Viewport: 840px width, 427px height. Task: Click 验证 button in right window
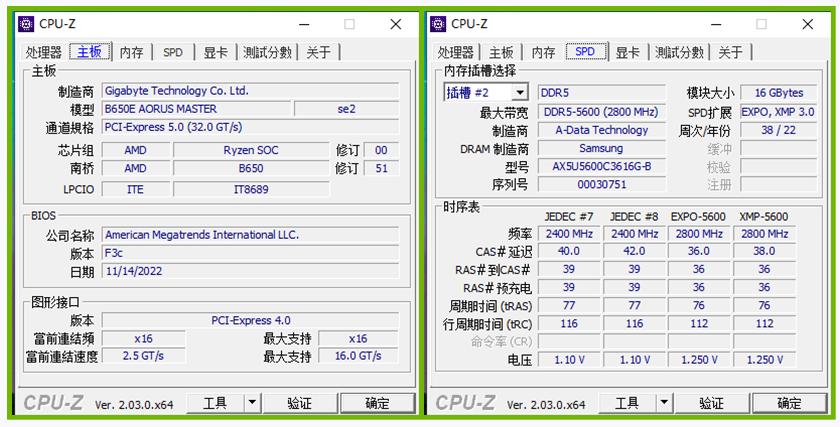(x=711, y=403)
